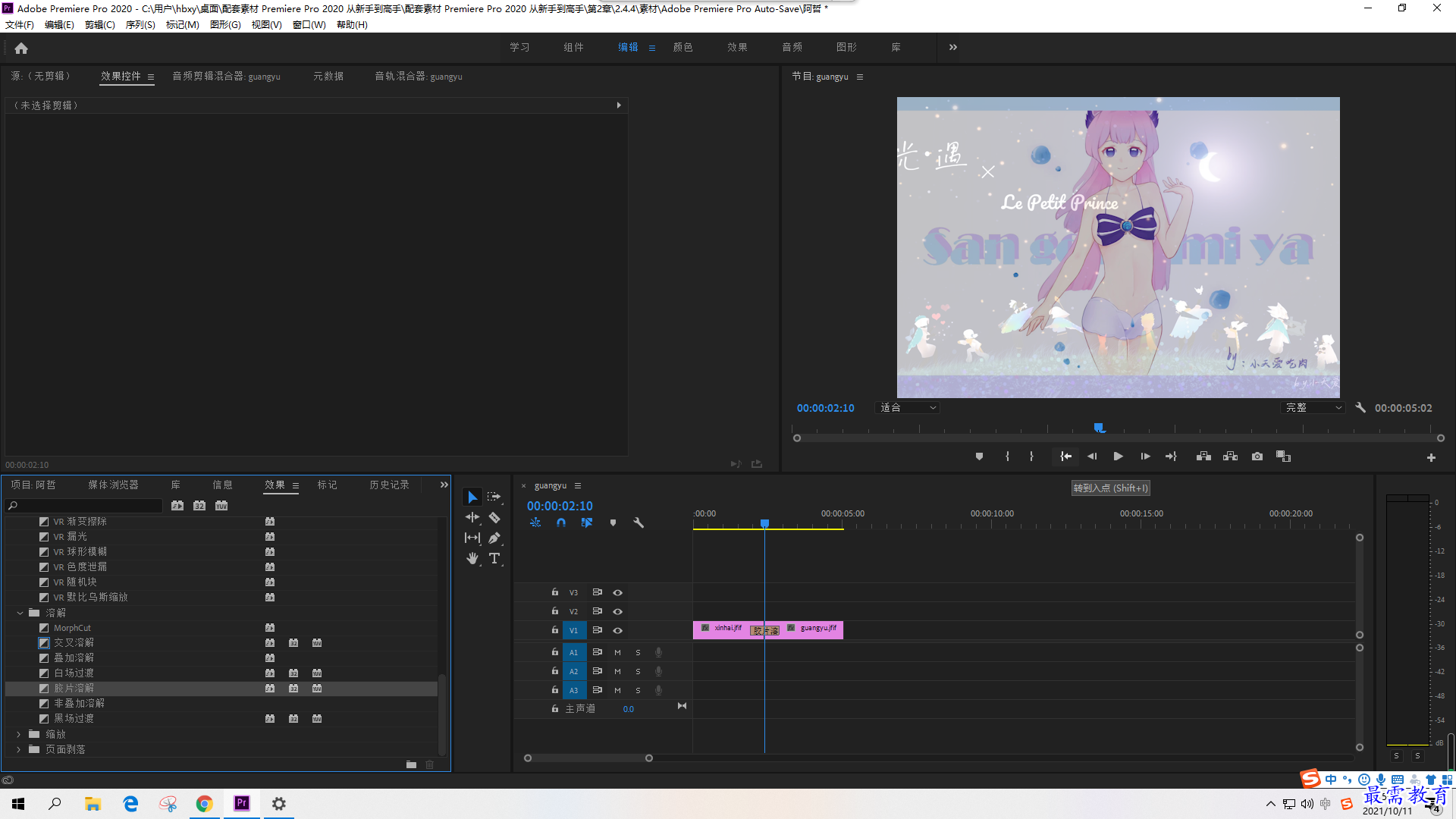Toggle Linked Selection in timeline
Viewport: 1456px width, 819px height.
(587, 523)
